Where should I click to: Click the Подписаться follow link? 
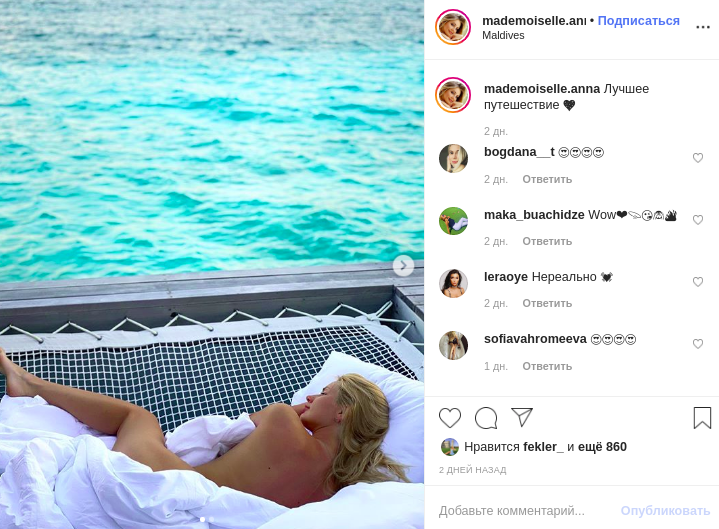(638, 20)
